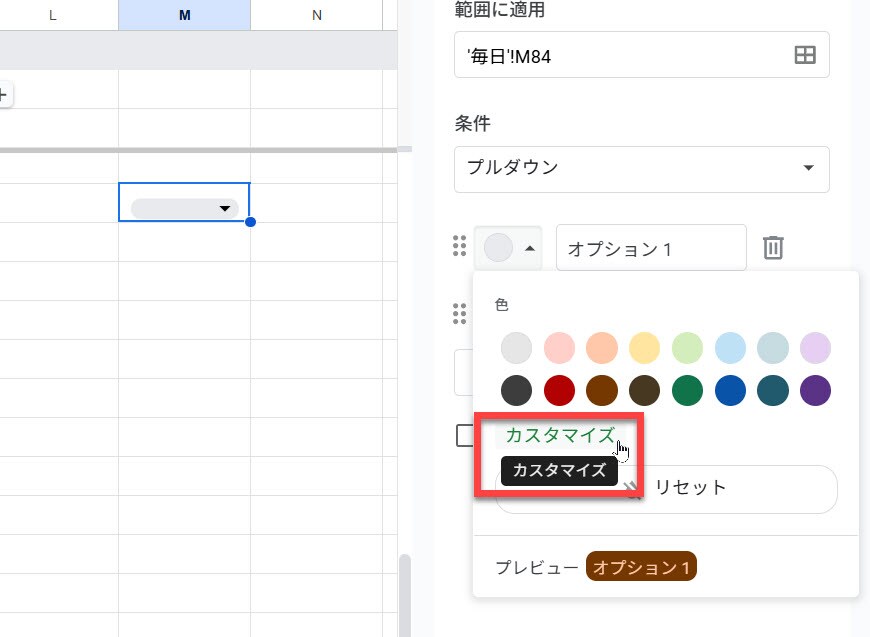Open the 条件 プルダウン dropdown
870x637 pixels.
pos(641,168)
